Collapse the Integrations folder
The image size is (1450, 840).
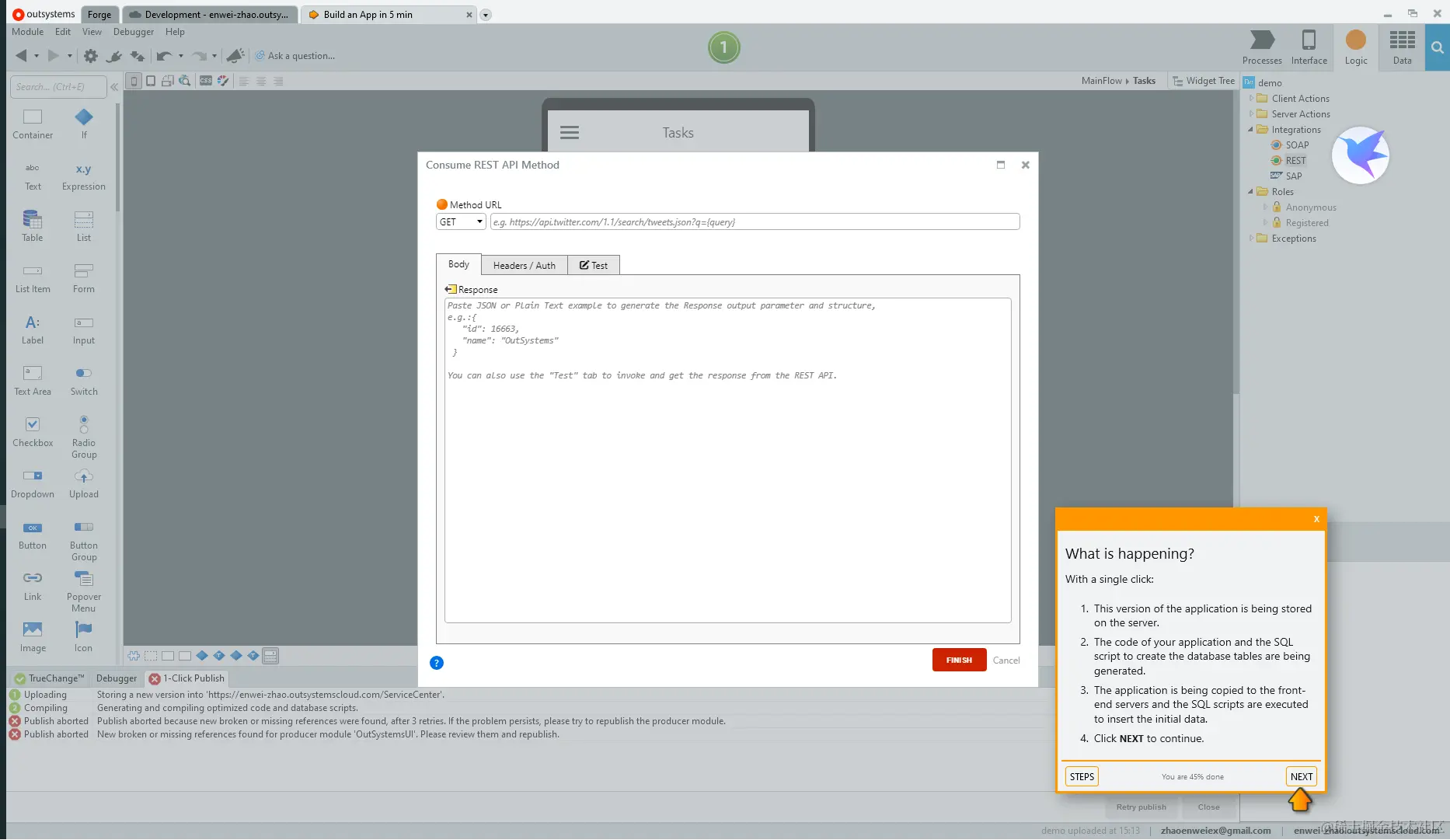point(1251,130)
